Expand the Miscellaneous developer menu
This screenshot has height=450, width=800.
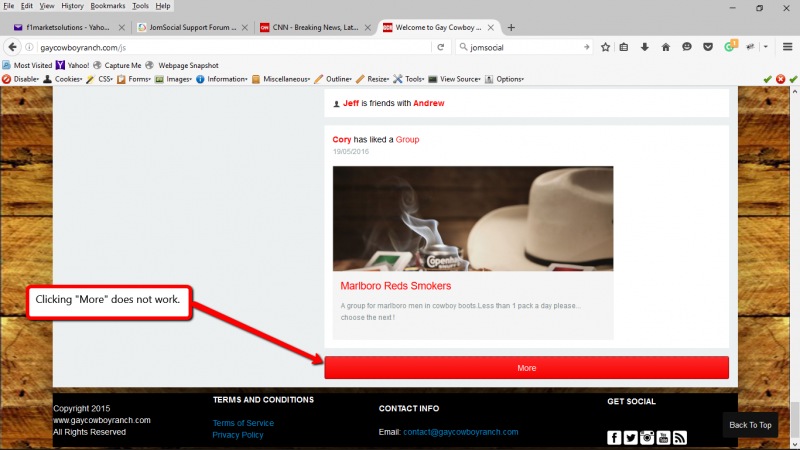[281, 79]
